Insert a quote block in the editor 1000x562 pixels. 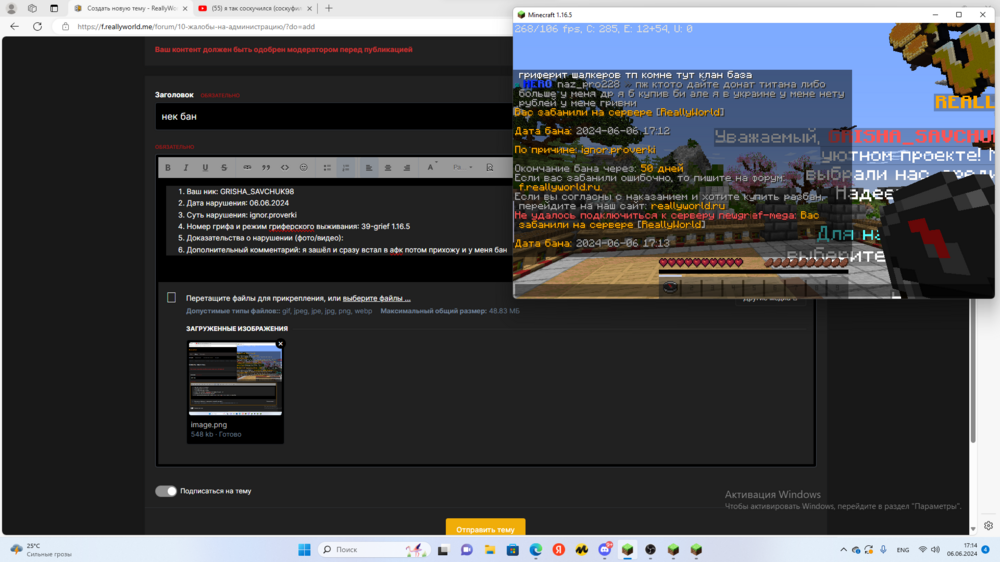pos(266,168)
